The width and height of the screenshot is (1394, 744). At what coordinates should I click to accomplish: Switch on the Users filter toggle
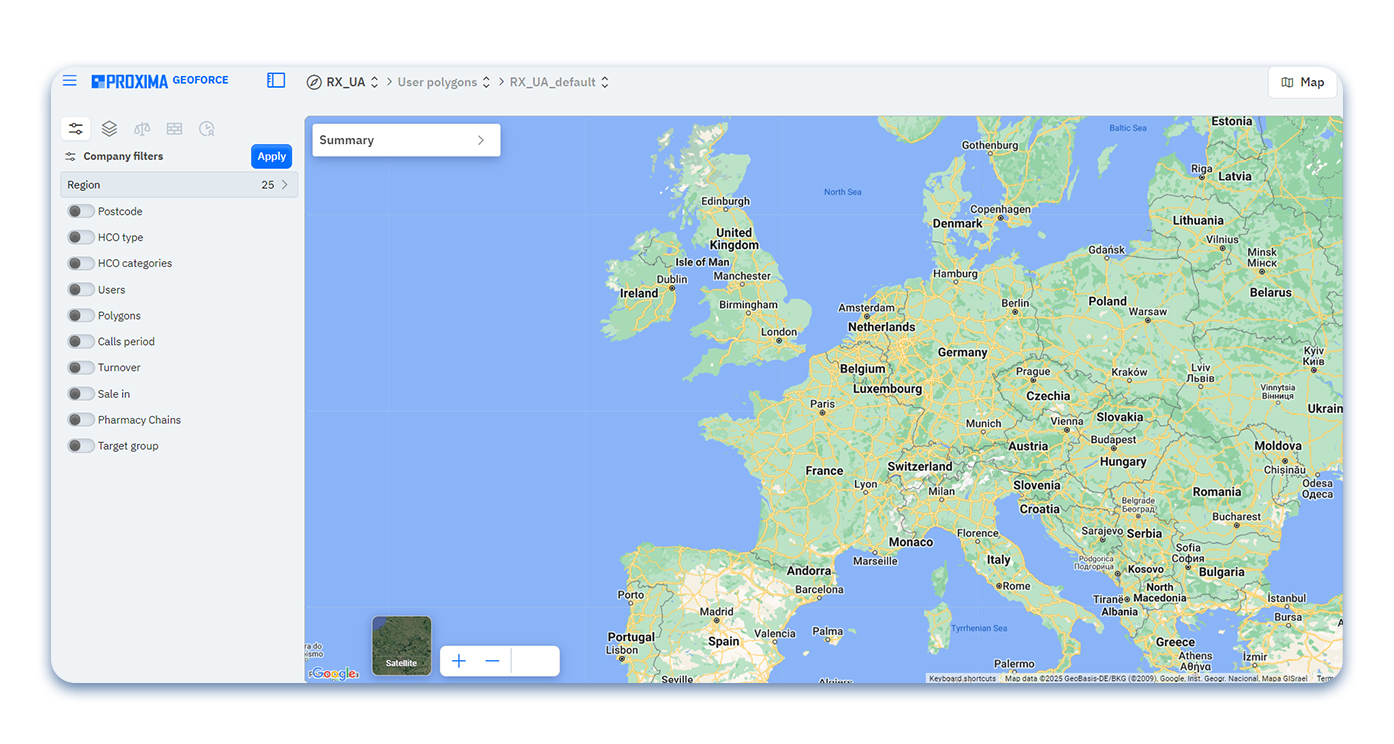(81, 289)
